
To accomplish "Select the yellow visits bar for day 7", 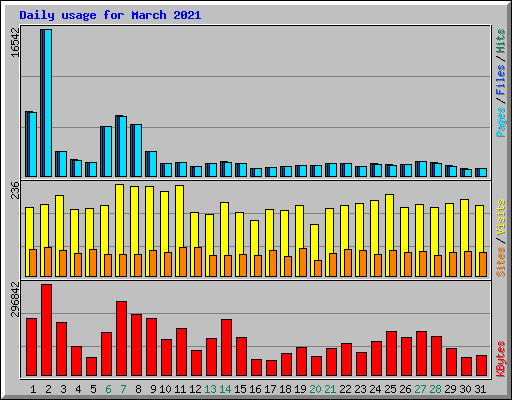I will tap(119, 230).
